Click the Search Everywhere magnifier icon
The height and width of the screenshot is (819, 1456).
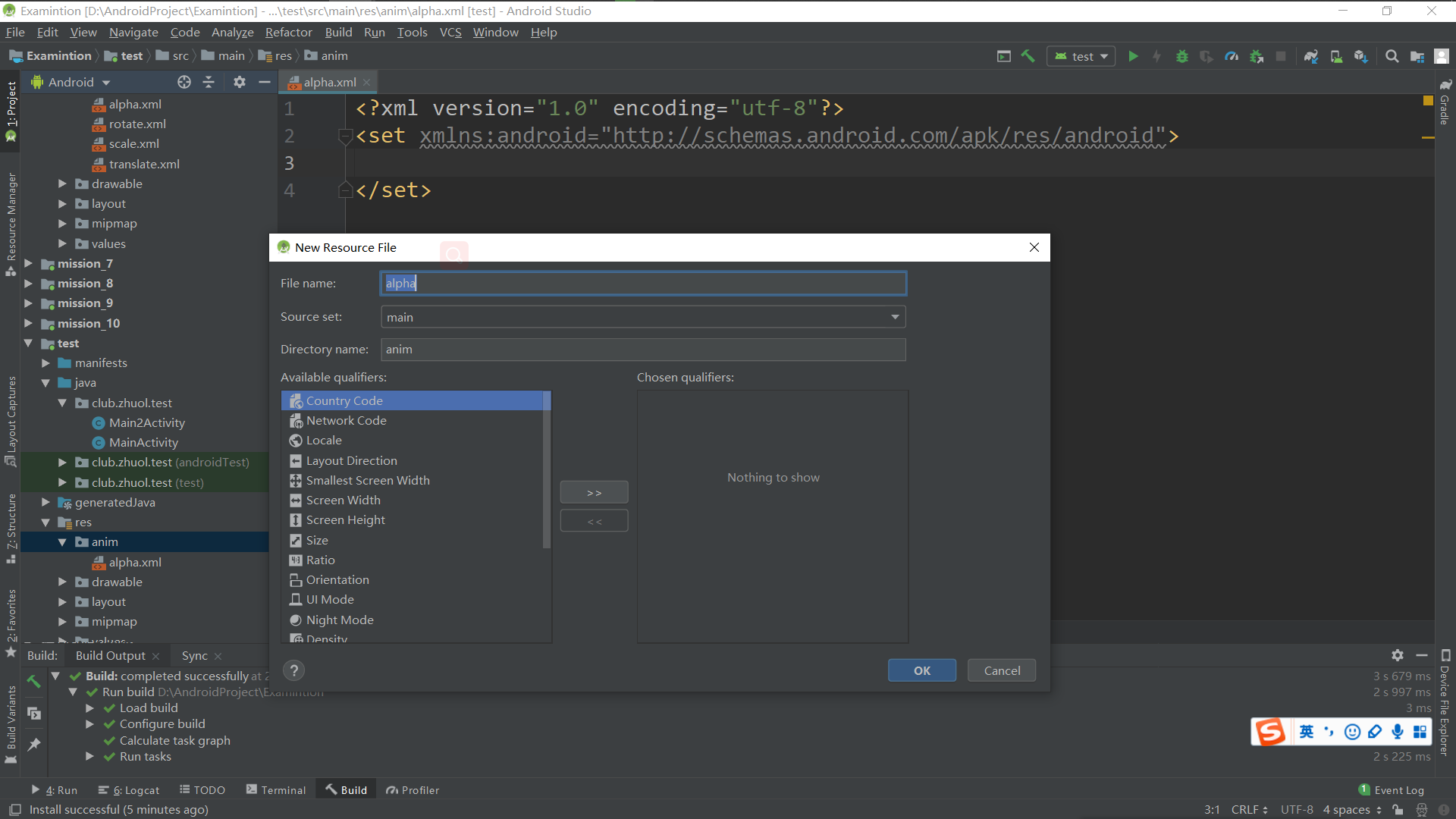(1392, 56)
